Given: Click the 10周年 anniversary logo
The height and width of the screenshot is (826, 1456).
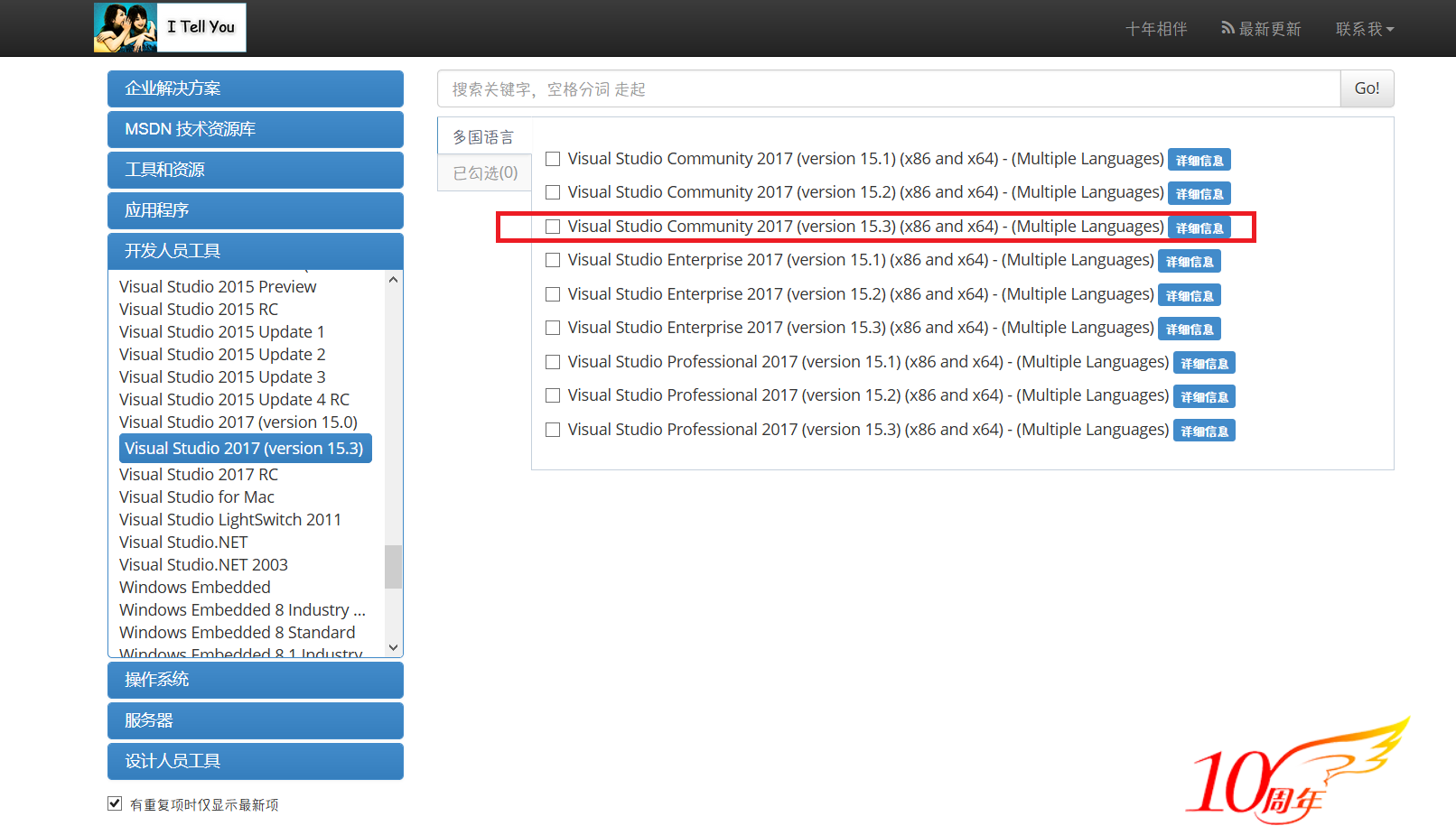Looking at the screenshot, I should [x=1297, y=771].
